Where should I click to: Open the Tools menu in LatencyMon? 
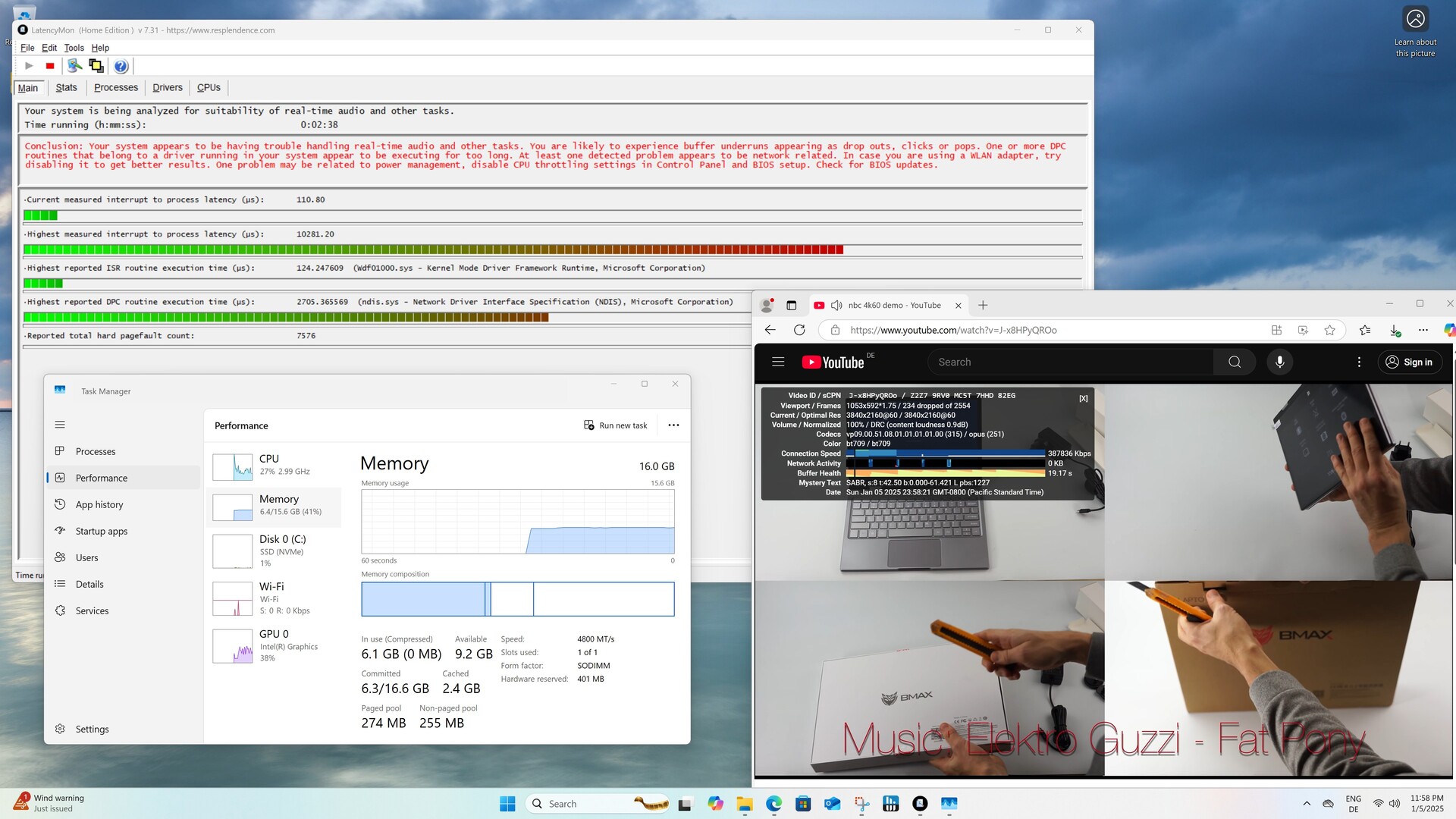click(74, 48)
